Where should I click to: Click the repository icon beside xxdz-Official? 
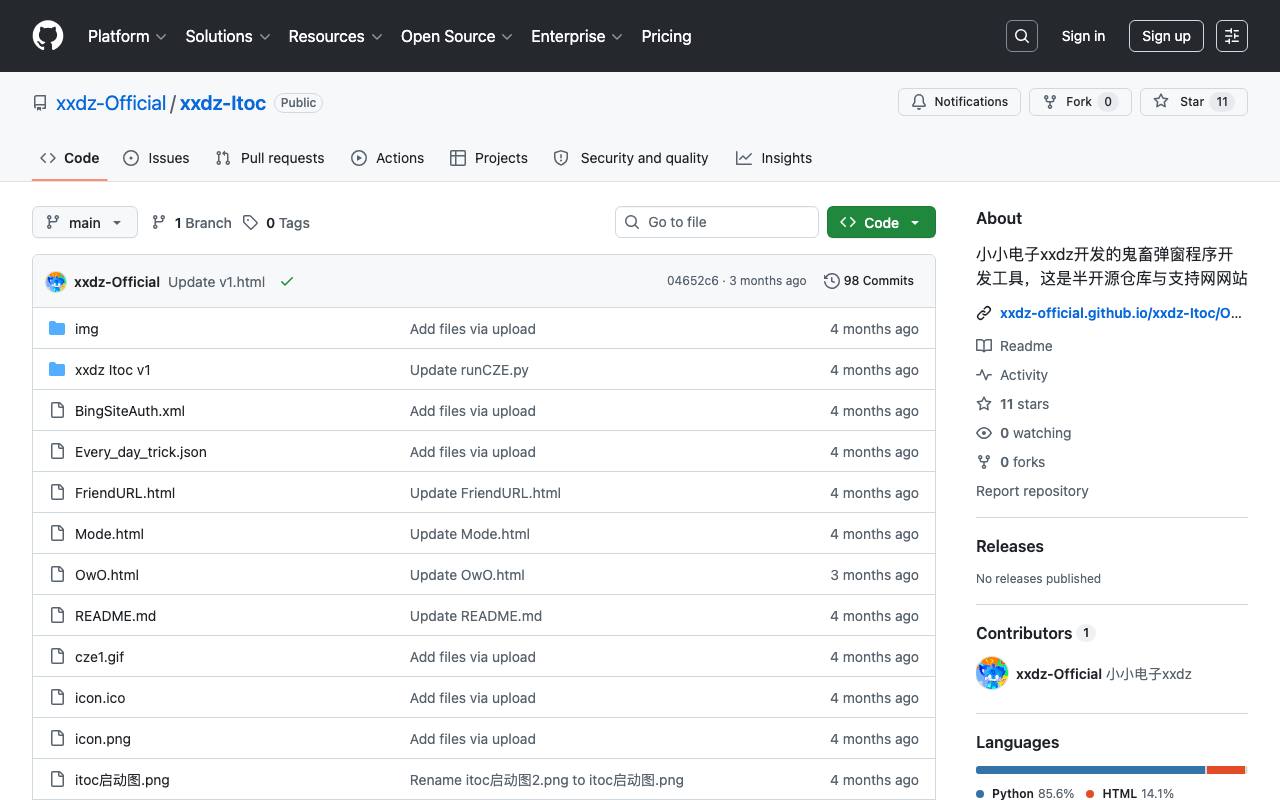(40, 103)
